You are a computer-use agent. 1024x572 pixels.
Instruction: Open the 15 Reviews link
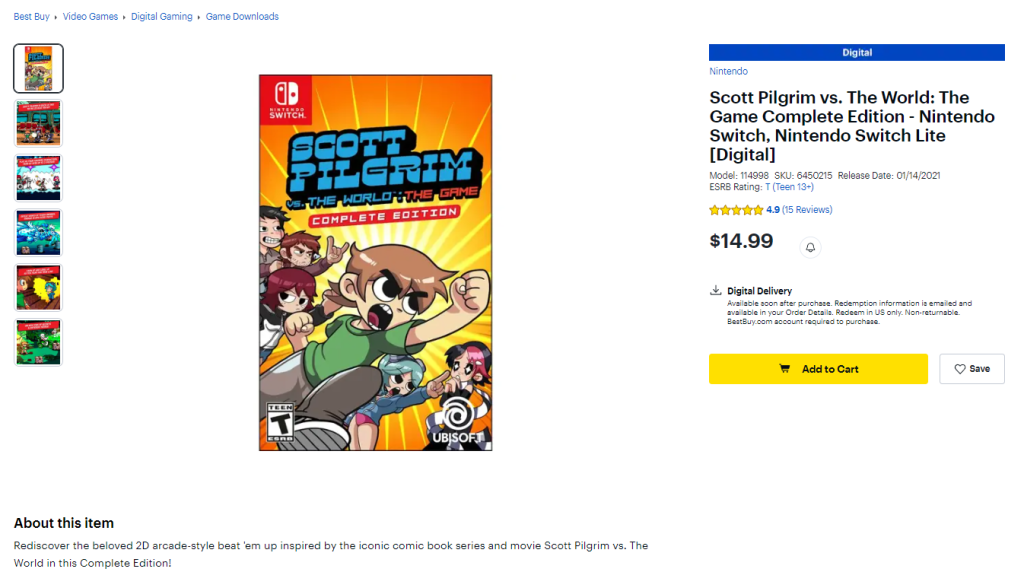(807, 210)
